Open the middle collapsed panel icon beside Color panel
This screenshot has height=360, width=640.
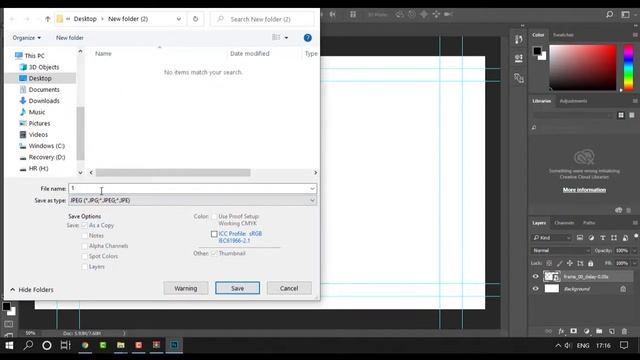pos(519,58)
